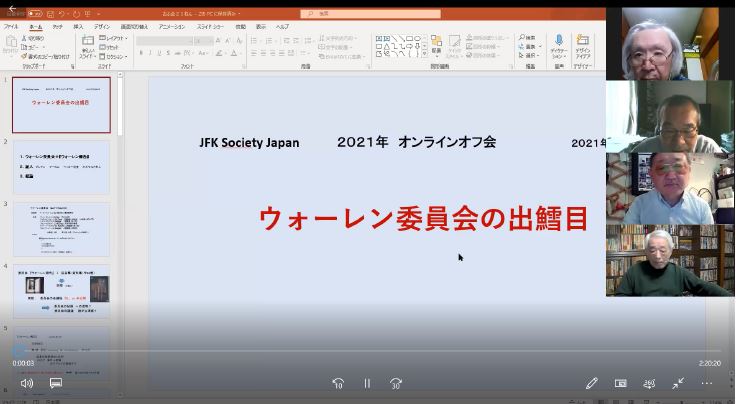Open the Select (選択) dropdown
Viewport: 736px width, 404px height.
529,55
